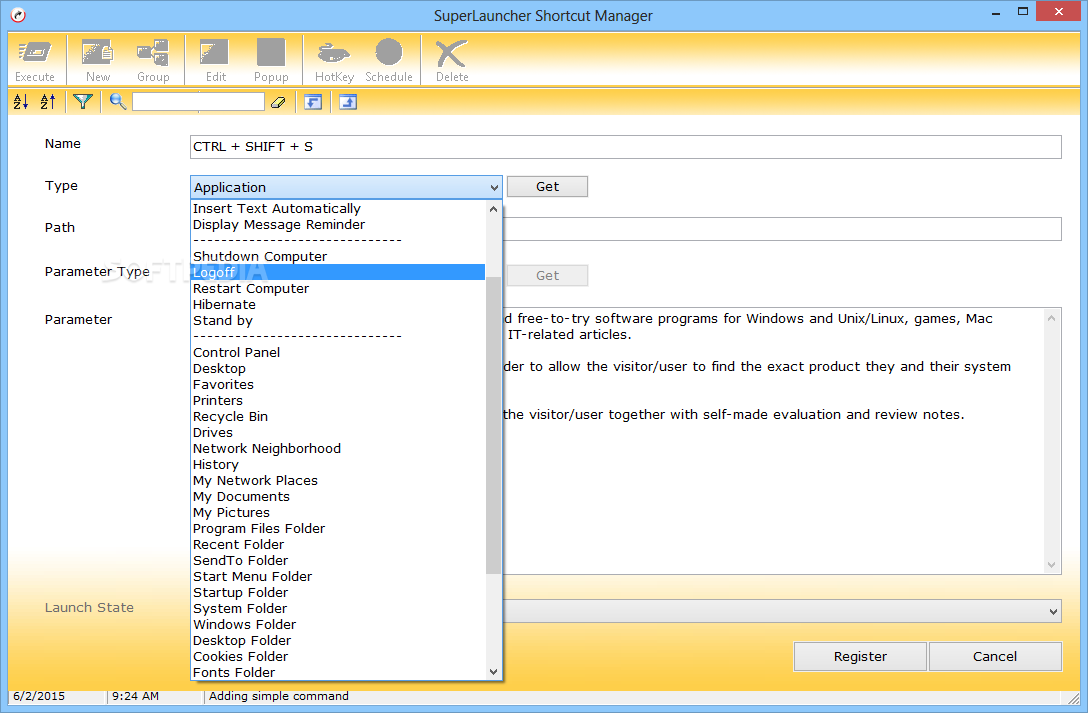Viewport: 1088px width, 713px height.
Task: Click into the Name field
Action: (625, 146)
